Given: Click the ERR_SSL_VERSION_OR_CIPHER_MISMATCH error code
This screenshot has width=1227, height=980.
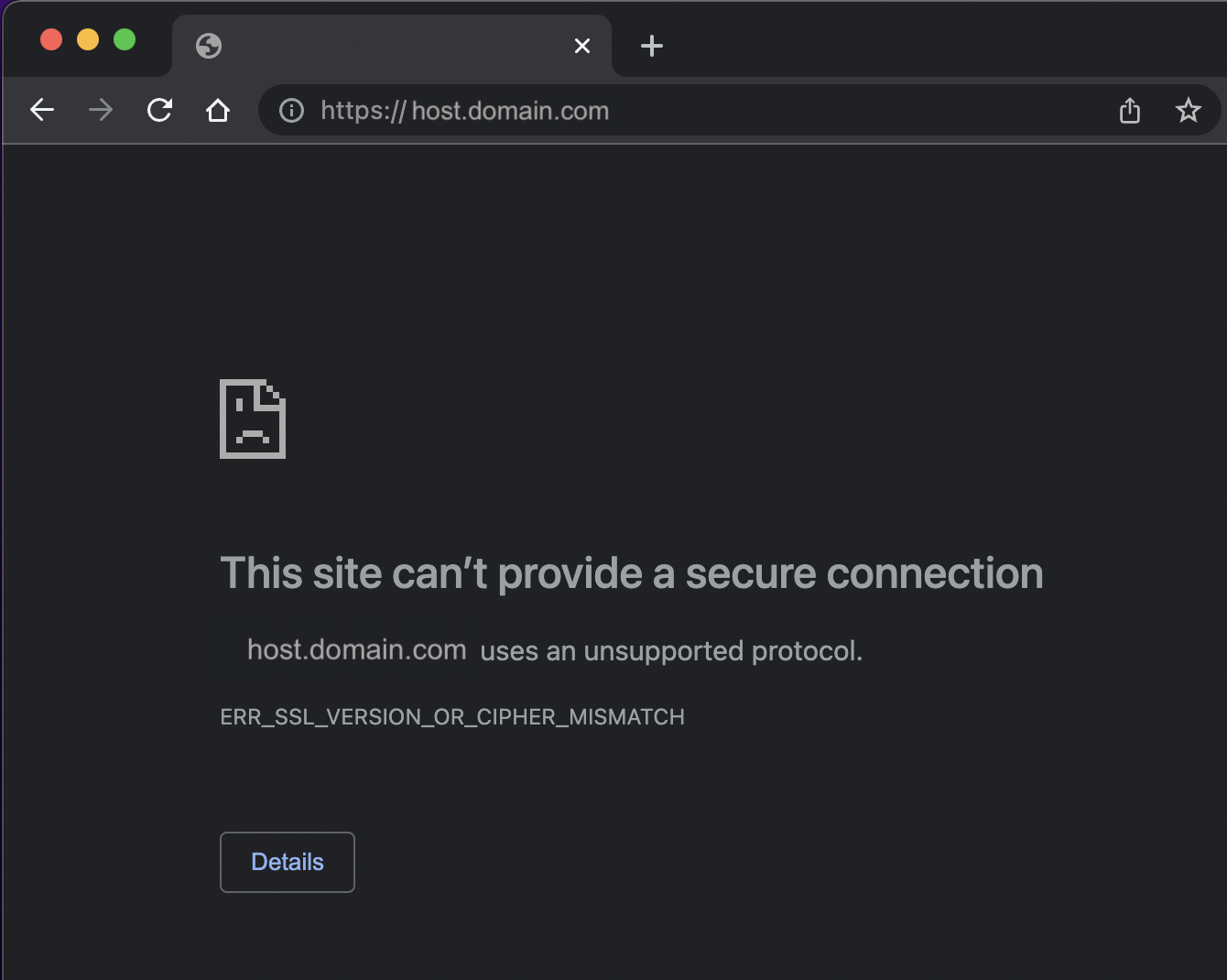Looking at the screenshot, I should [452, 717].
